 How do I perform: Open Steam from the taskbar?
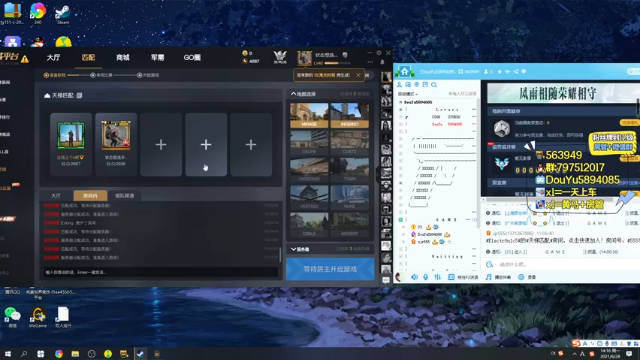140,353
